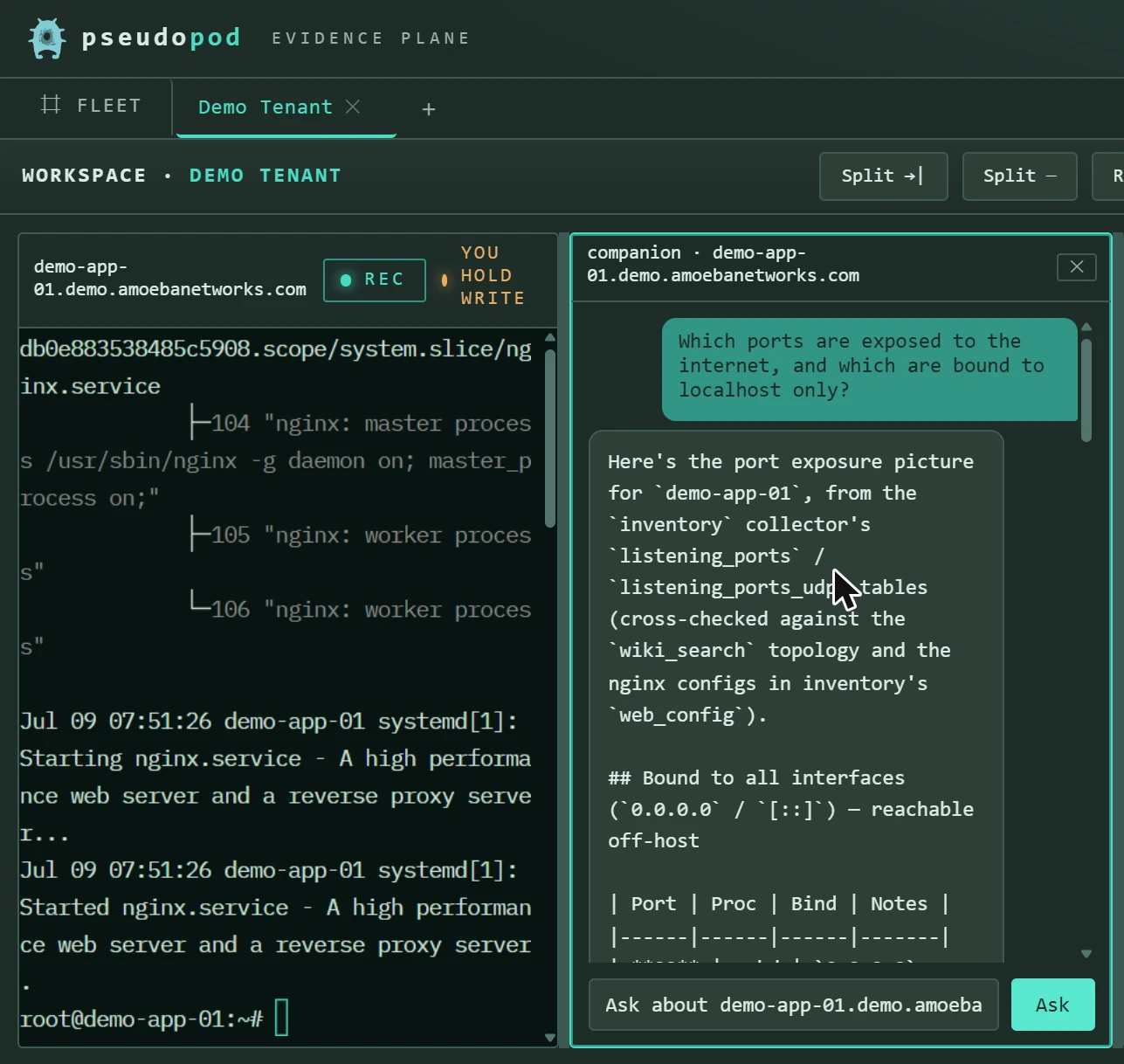The height and width of the screenshot is (1064, 1124).
Task: Click the Ask button
Action: point(1053,1005)
